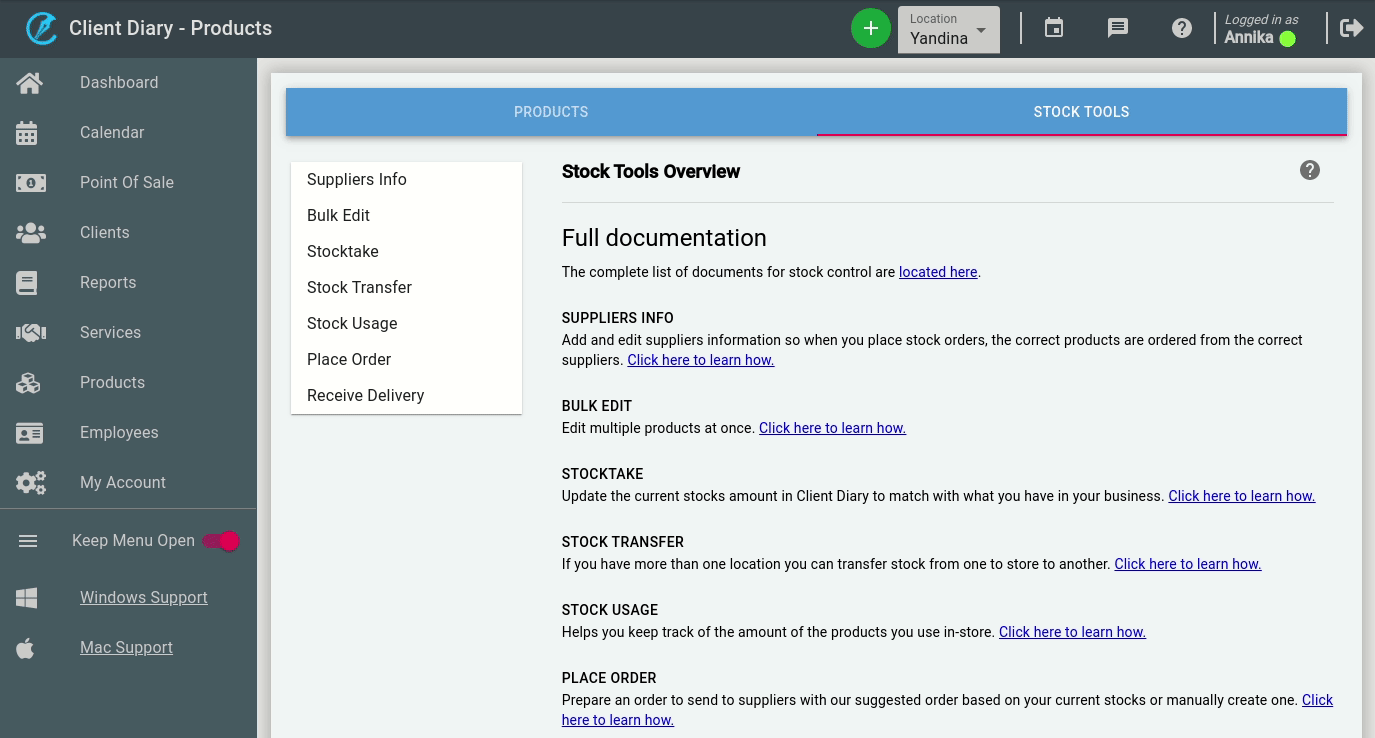1375x738 pixels.
Task: Click the hamburger menu icon
Action: coord(28,541)
